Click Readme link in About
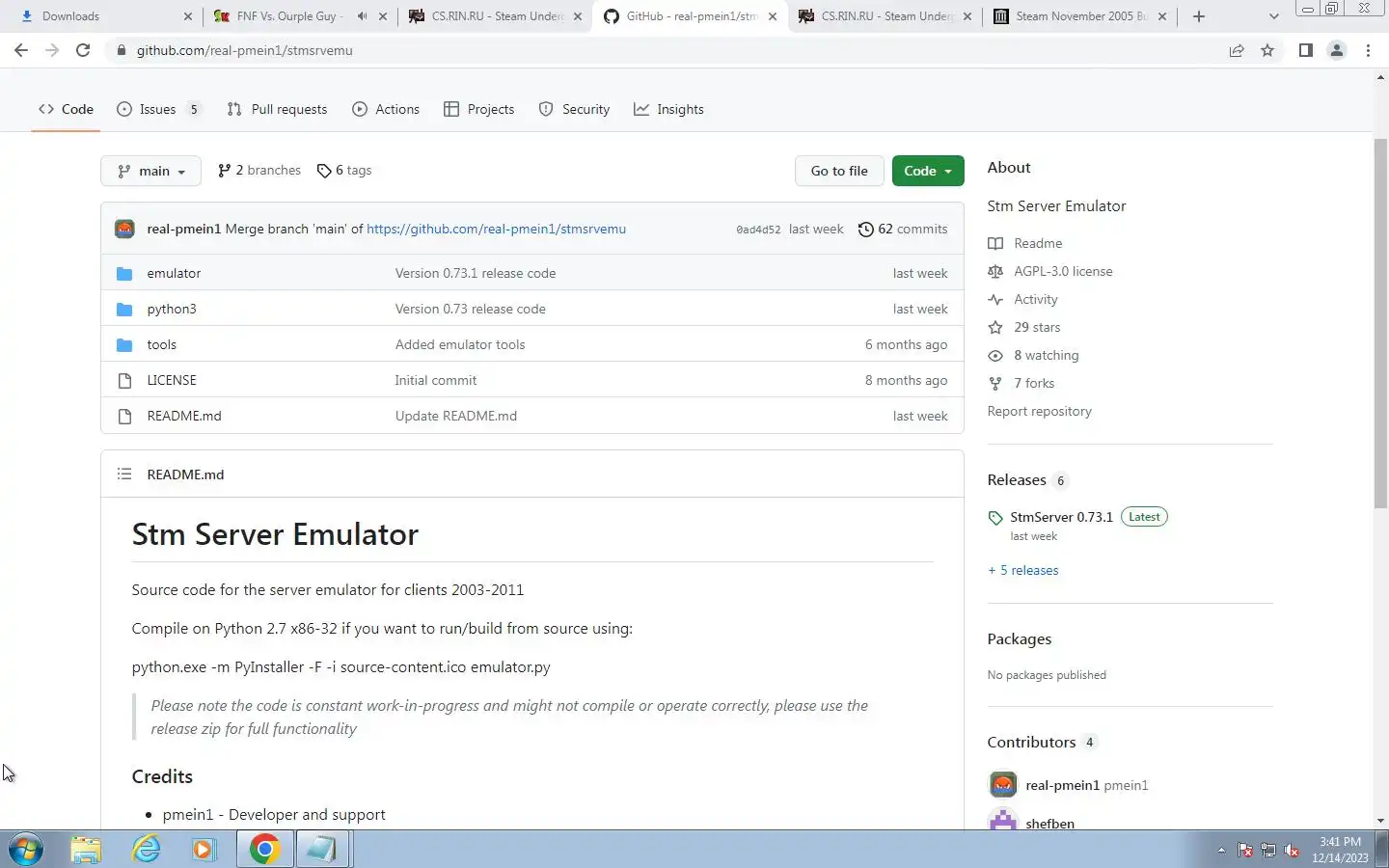 click(1038, 243)
